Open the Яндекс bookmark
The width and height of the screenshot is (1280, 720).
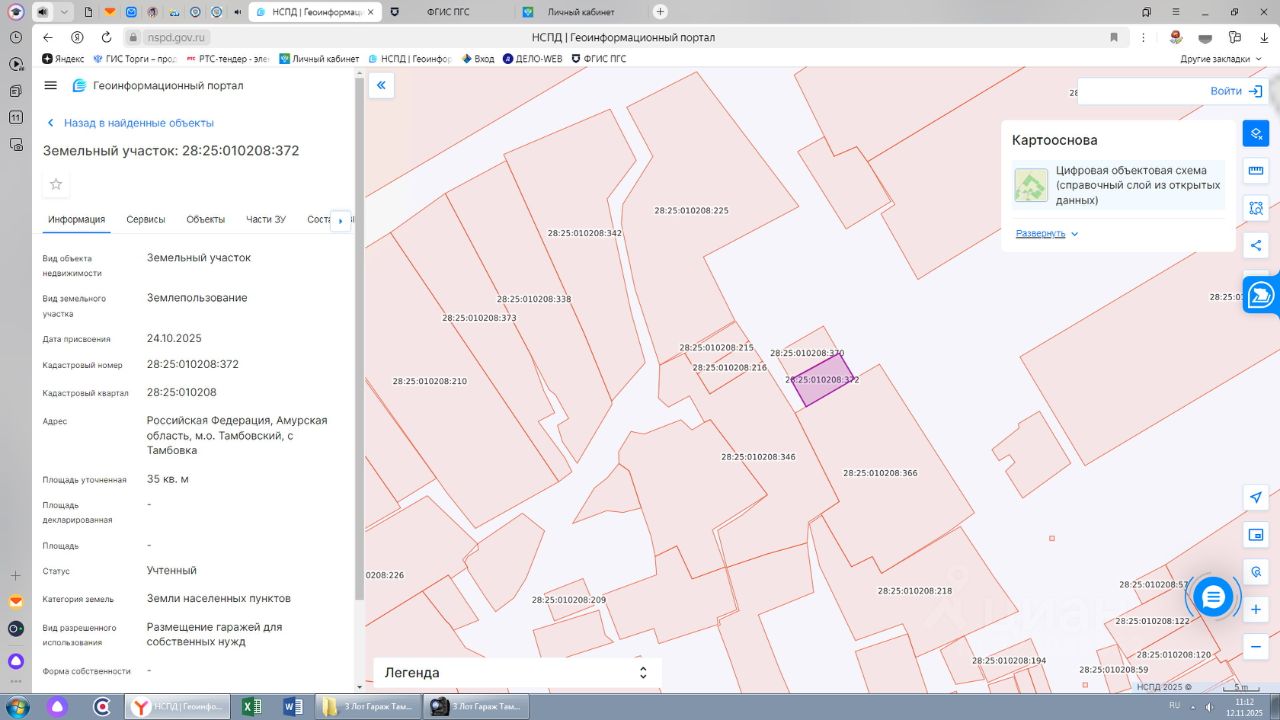[x=63, y=59]
